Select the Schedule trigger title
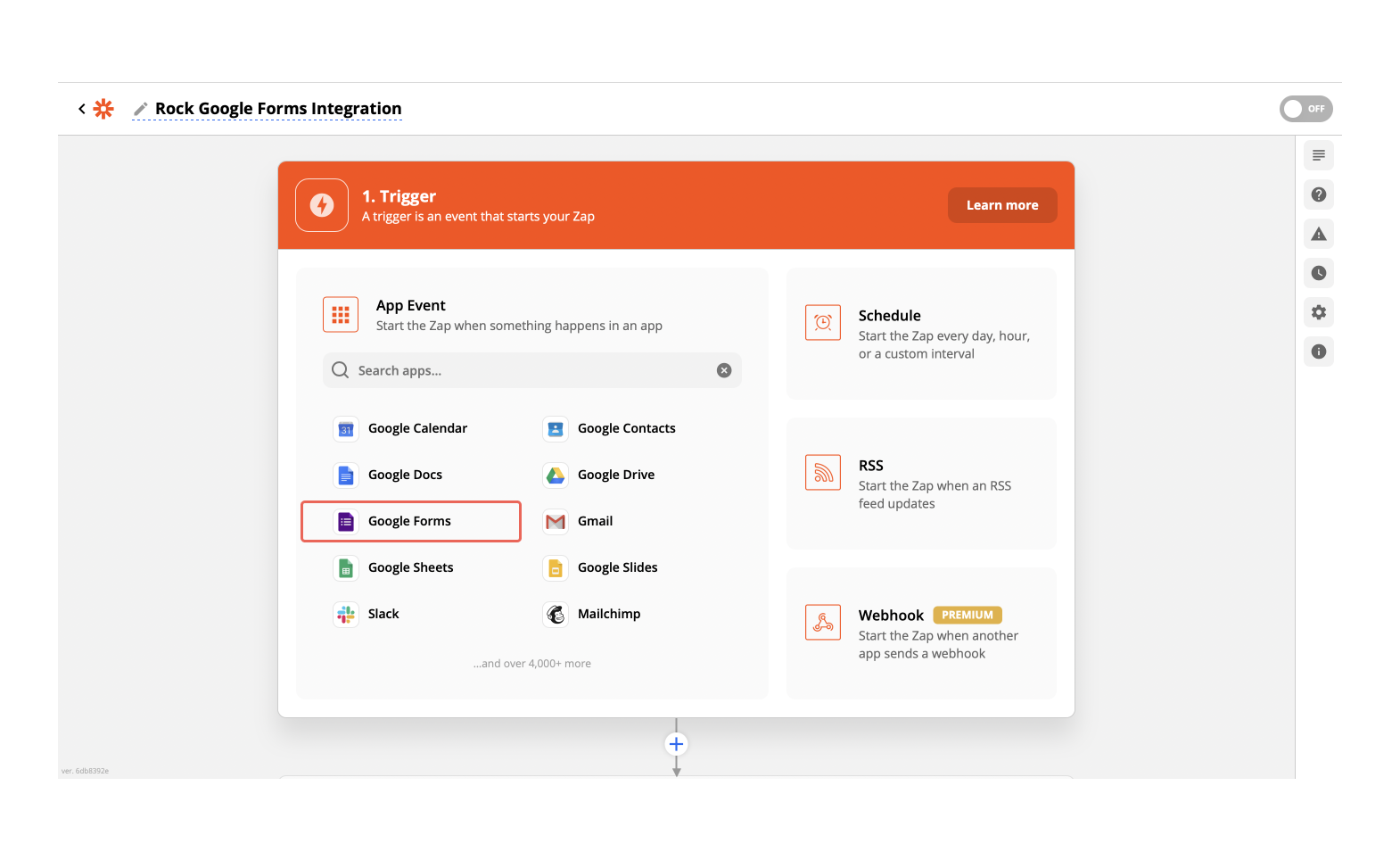This screenshot has height=852, width=1400. point(890,316)
